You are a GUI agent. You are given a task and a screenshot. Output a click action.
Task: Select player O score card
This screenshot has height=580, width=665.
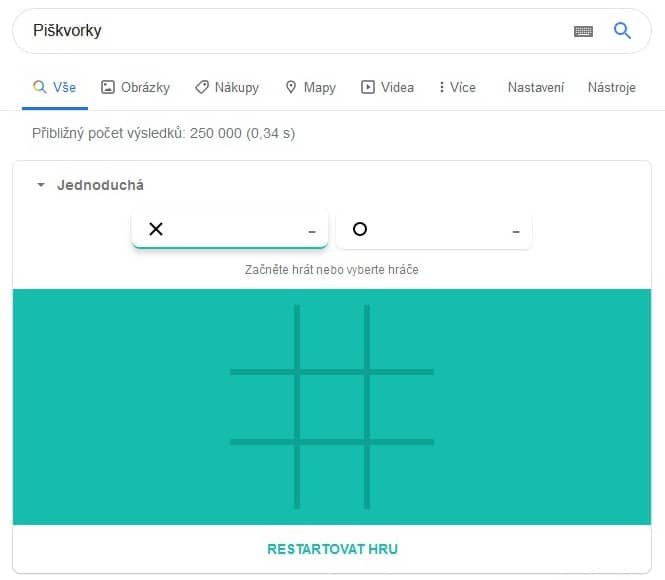tap(433, 230)
